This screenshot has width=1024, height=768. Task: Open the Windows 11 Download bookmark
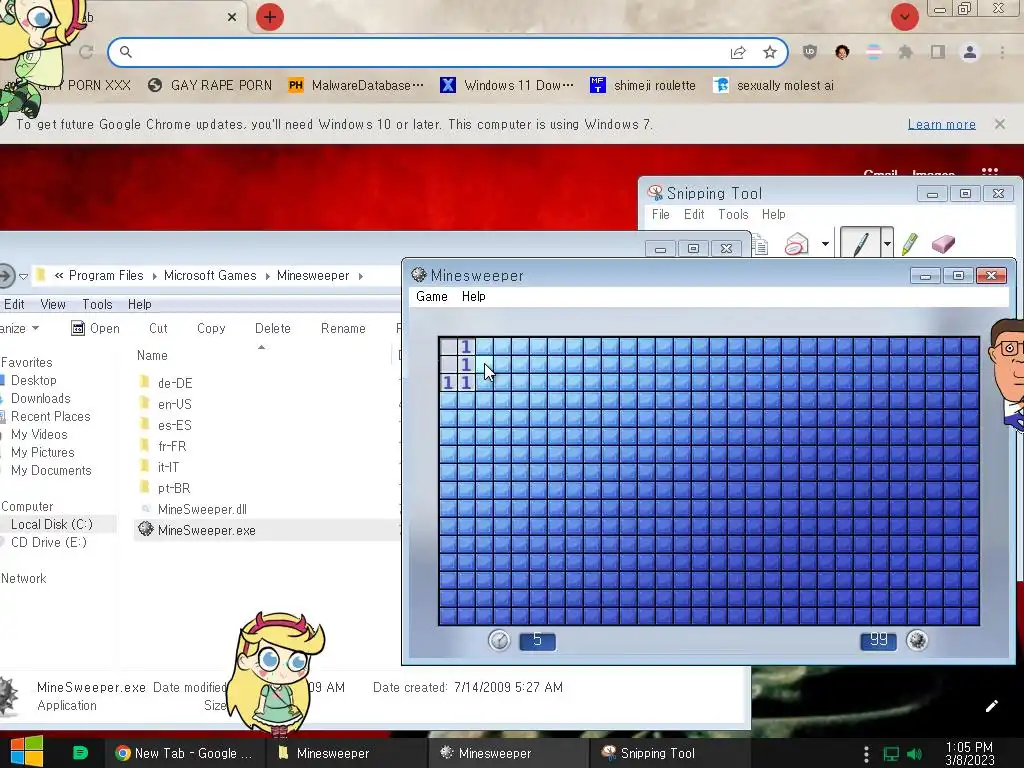(x=507, y=86)
